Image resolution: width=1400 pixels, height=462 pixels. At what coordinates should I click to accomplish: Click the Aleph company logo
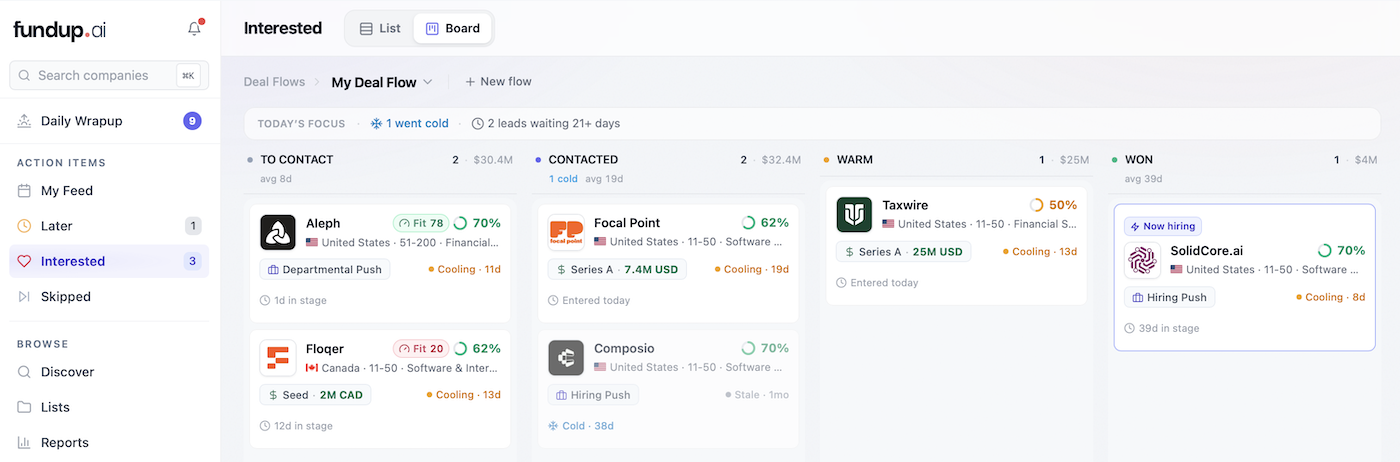pos(278,232)
